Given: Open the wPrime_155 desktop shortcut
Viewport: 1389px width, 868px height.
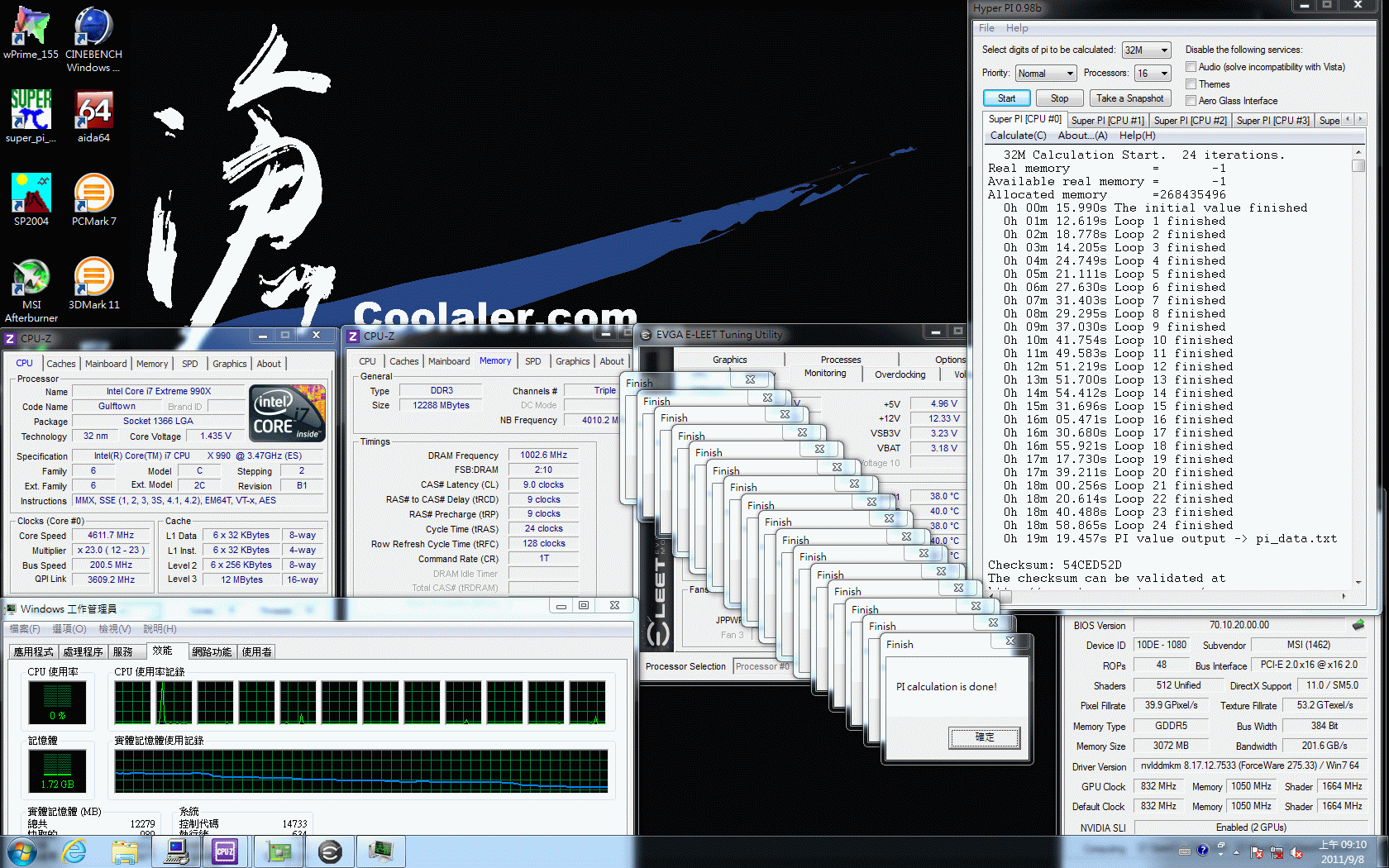Looking at the screenshot, I should [31, 33].
